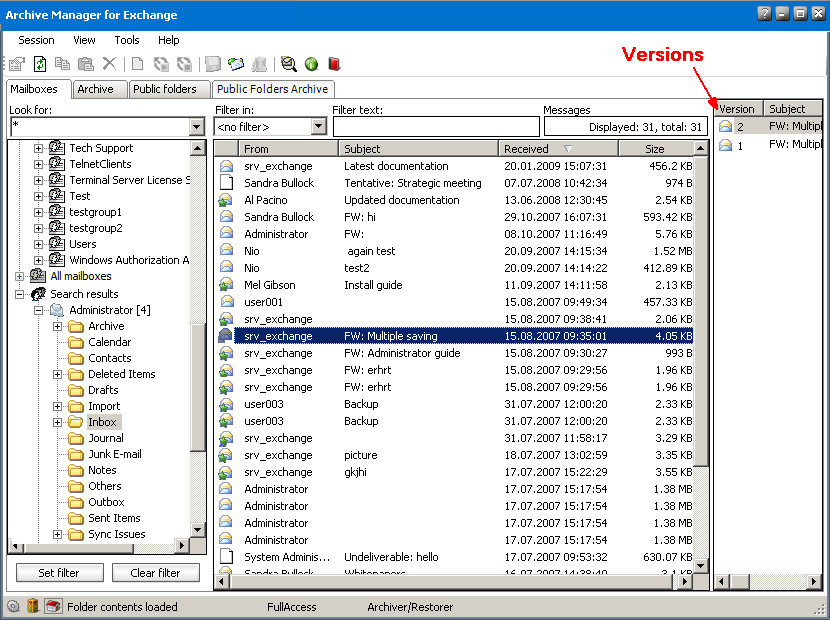Click the gear icon in the status bar
The image size is (830, 620).
pyautogui.click(x=13, y=605)
